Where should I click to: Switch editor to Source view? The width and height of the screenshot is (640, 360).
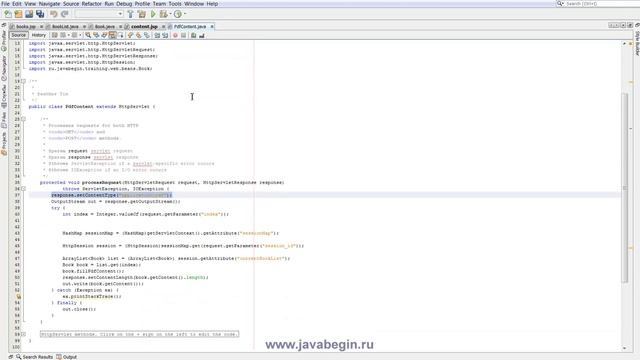pyautogui.click(x=18, y=36)
